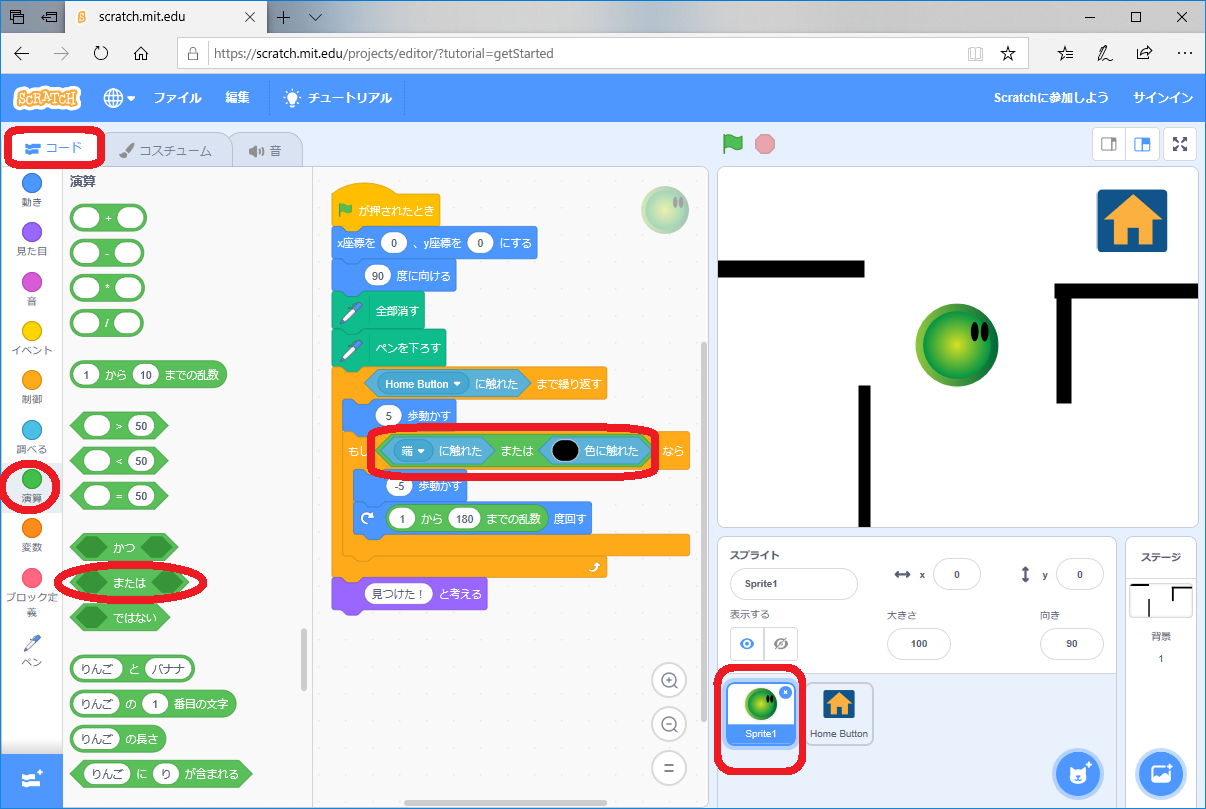1206x809 pixels.
Task: Open a new browser tab
Action: pos(284,17)
